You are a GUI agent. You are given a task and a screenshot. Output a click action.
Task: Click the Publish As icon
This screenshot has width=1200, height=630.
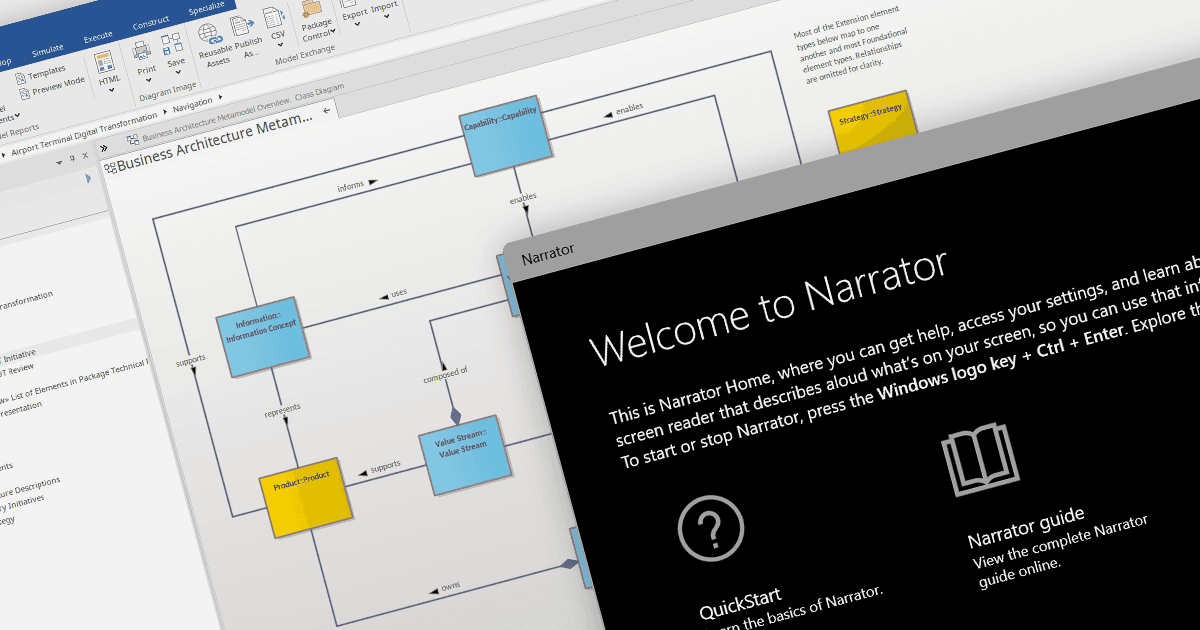click(x=241, y=24)
